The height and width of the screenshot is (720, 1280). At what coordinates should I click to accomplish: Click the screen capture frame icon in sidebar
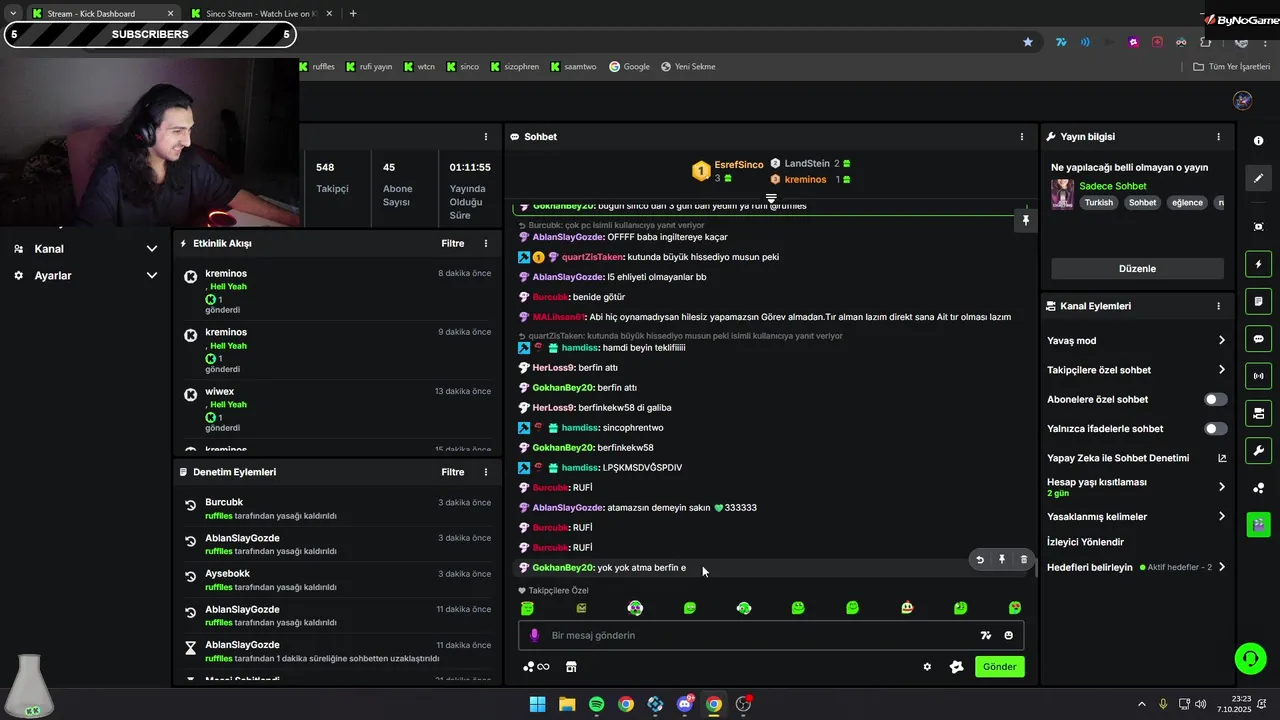(1258, 227)
